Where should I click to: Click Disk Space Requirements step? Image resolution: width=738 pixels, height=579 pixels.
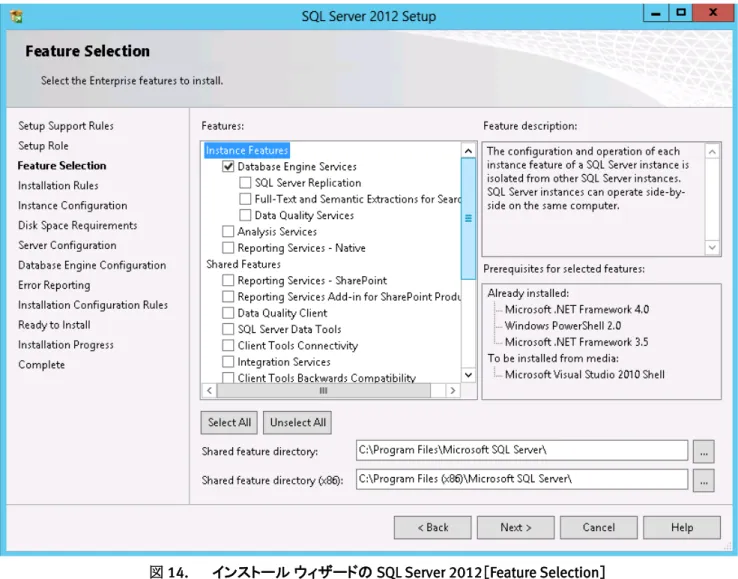(78, 225)
